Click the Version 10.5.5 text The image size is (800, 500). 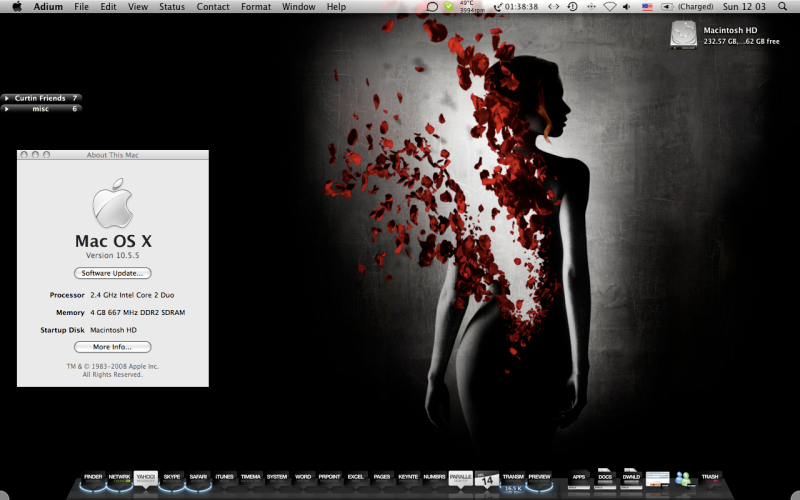click(x=112, y=256)
